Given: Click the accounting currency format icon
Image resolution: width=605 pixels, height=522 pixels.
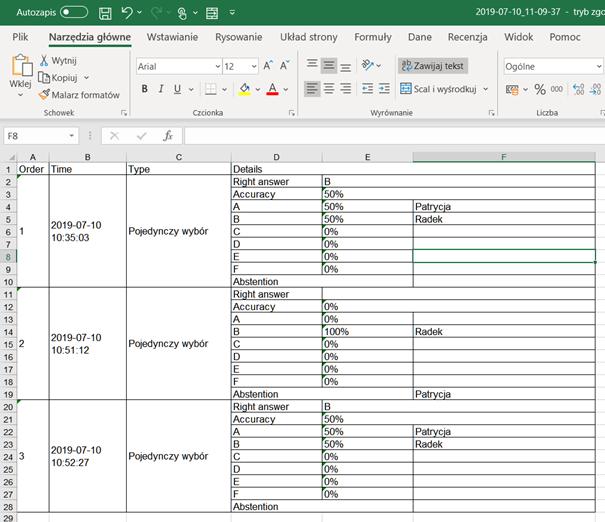Looking at the screenshot, I should pos(512,90).
